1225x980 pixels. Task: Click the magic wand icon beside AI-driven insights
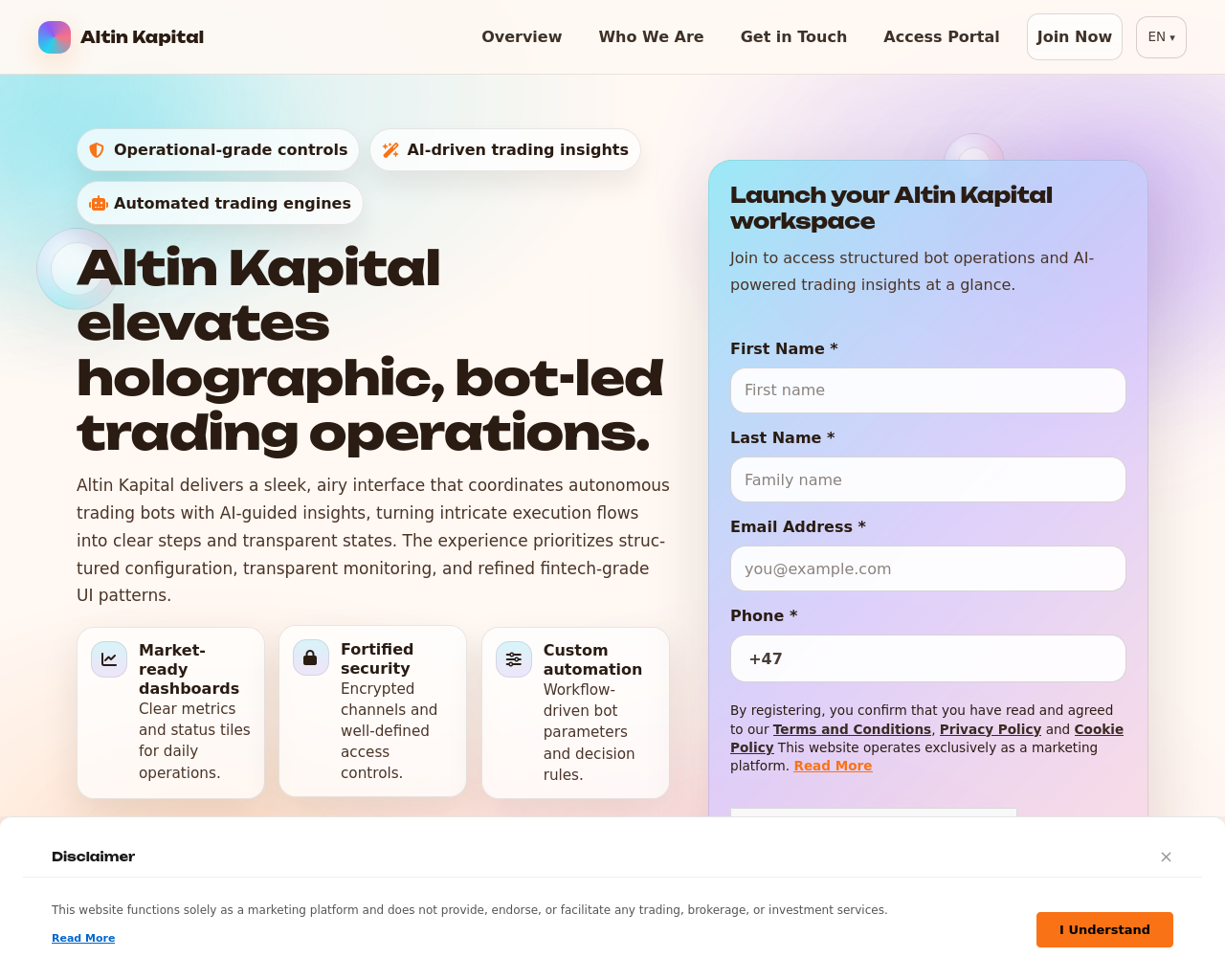coord(390,150)
